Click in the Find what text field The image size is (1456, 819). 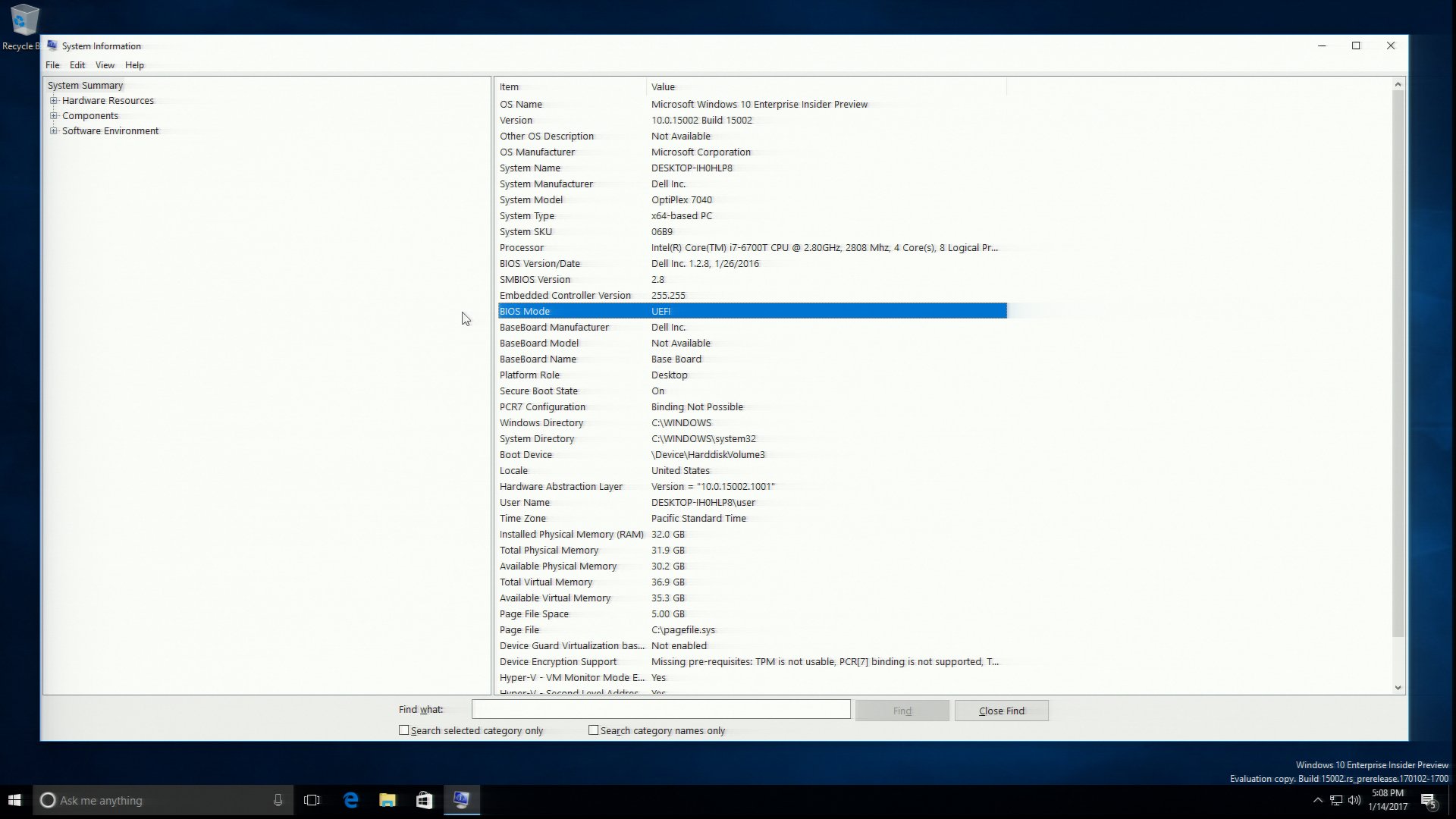tap(661, 710)
